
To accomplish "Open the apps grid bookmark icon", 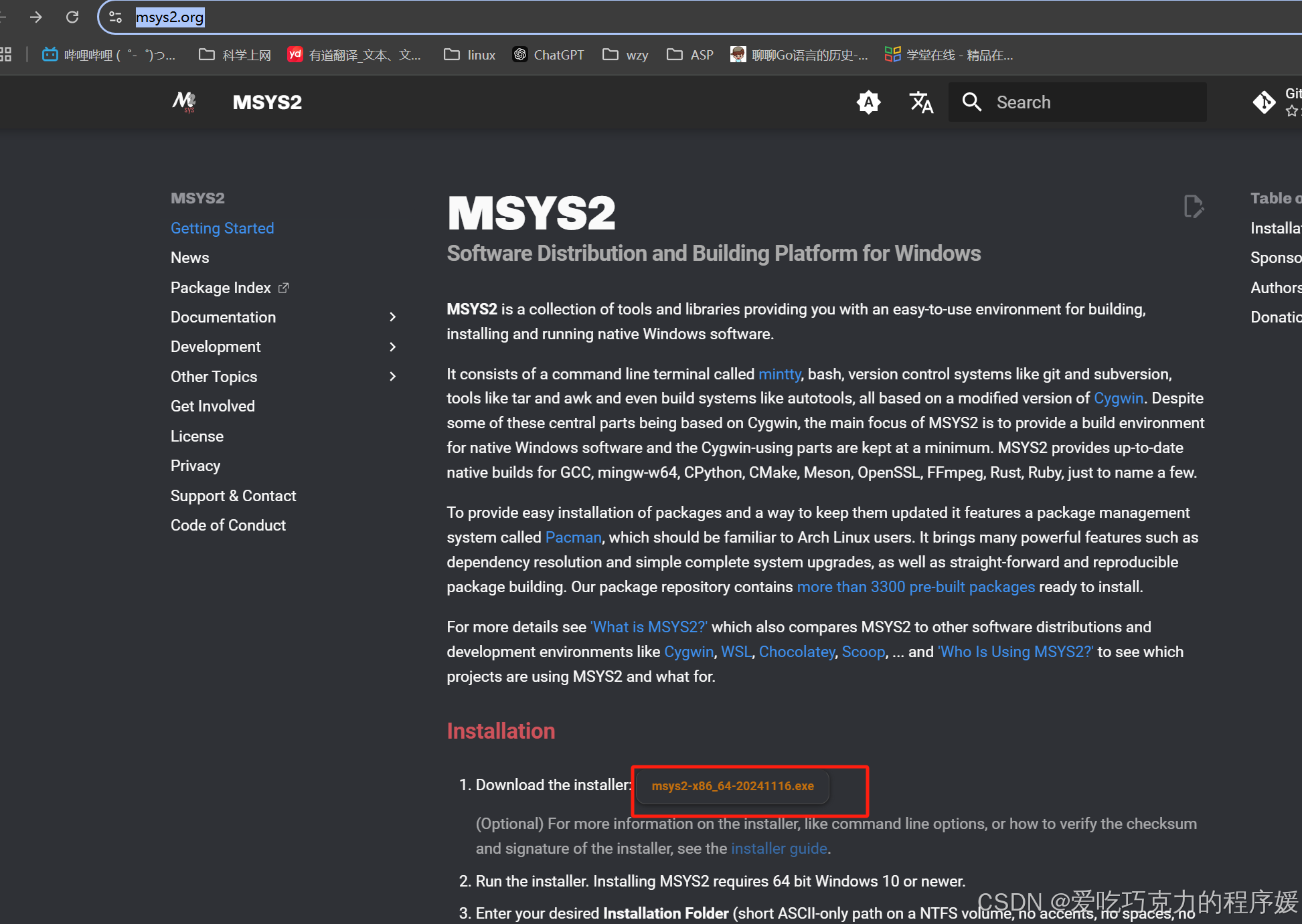I will point(5,55).
